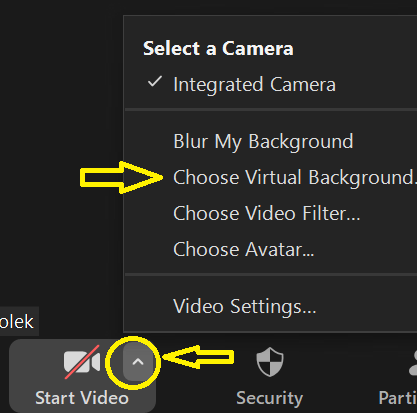
Task: Click the truncated Participants label
Action: coord(398,398)
